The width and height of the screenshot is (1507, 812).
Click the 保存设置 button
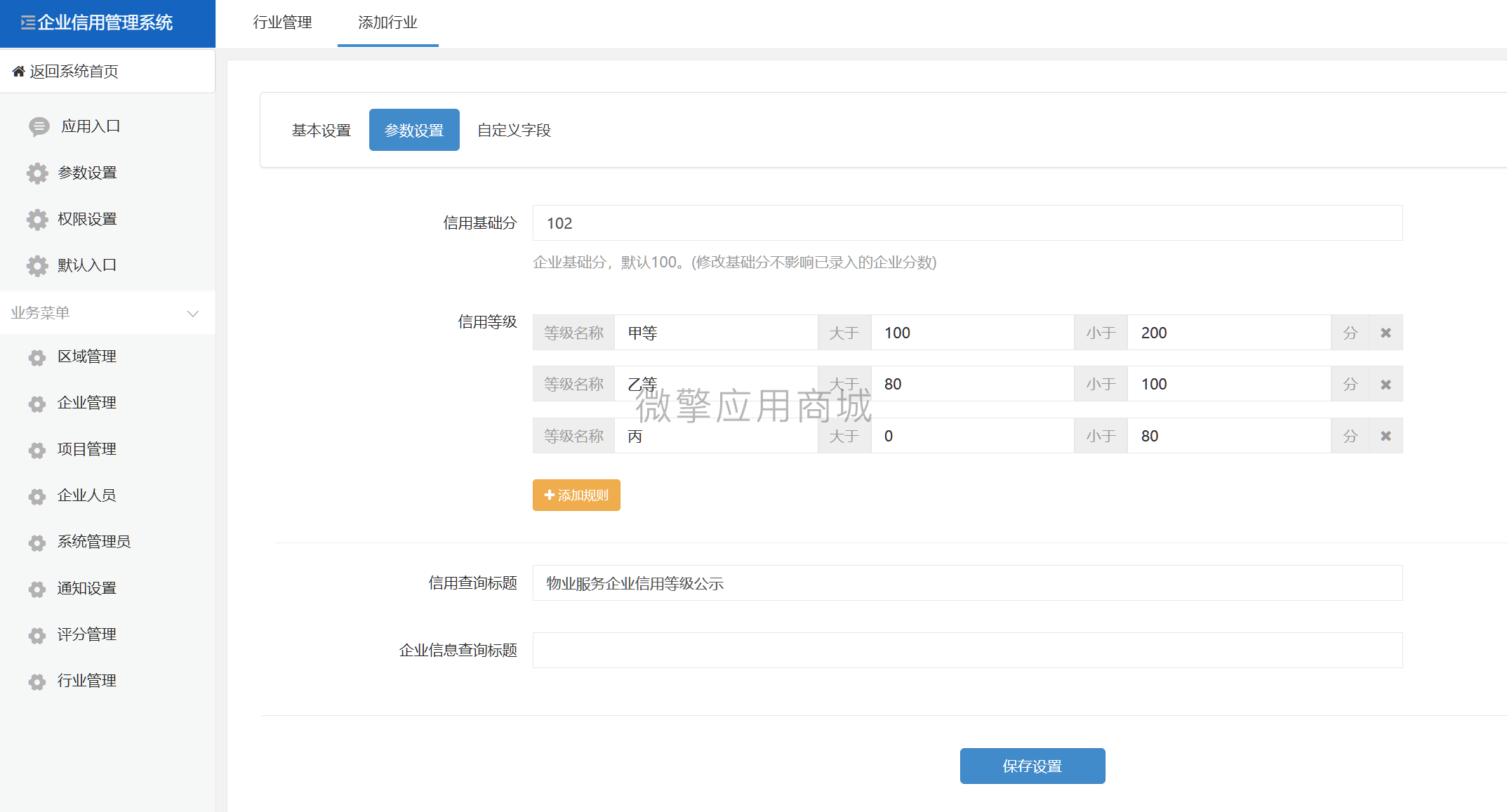[x=1033, y=766]
